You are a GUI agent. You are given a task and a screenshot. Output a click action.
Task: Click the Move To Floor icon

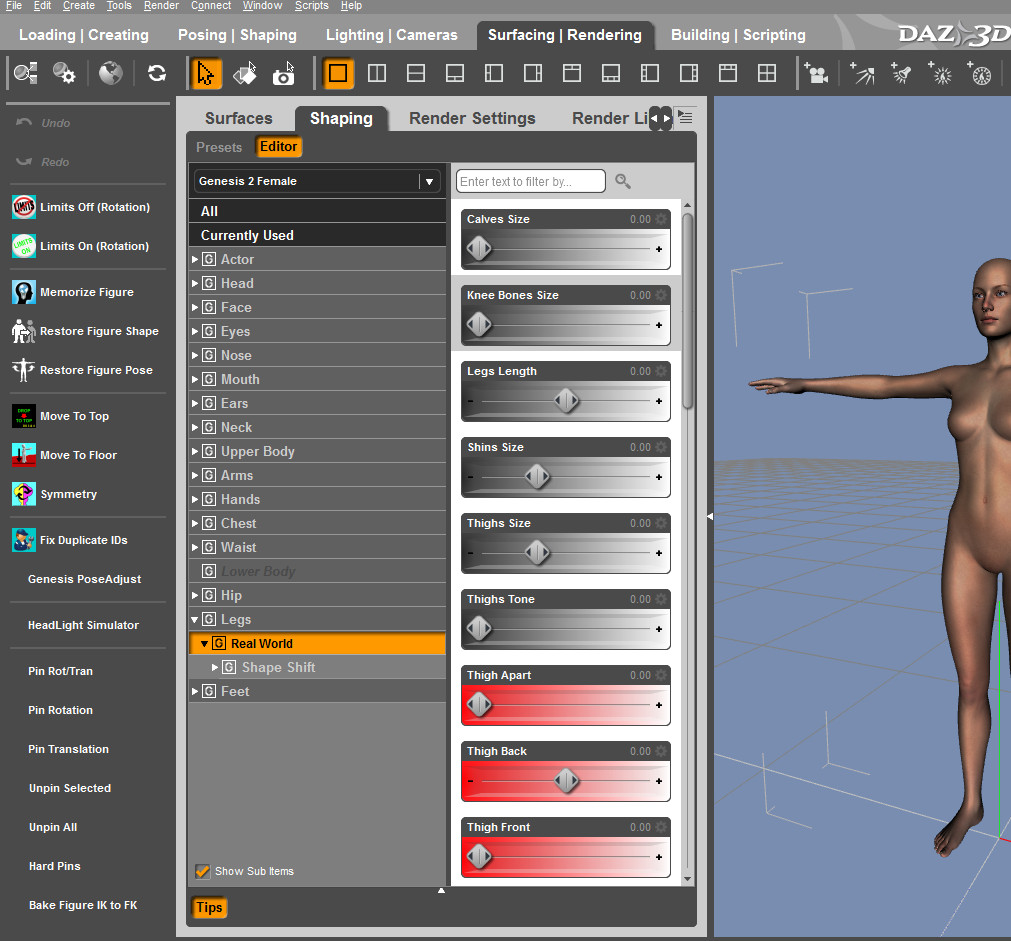[x=24, y=455]
